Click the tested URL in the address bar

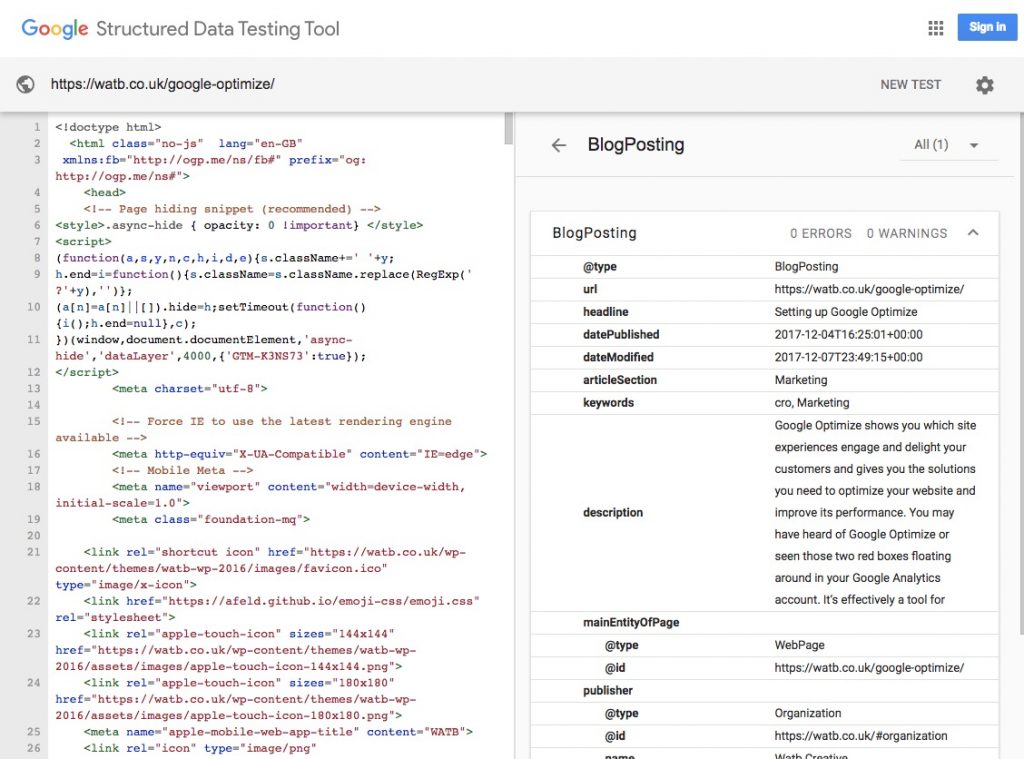[162, 85]
